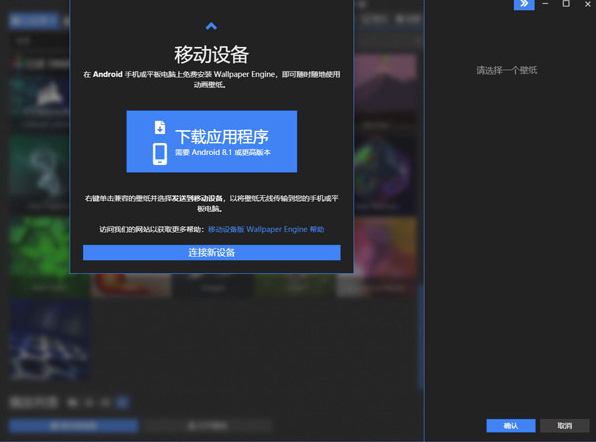Click the 移动设备 heading
This screenshot has width=596, height=442.
[x=211, y=55]
